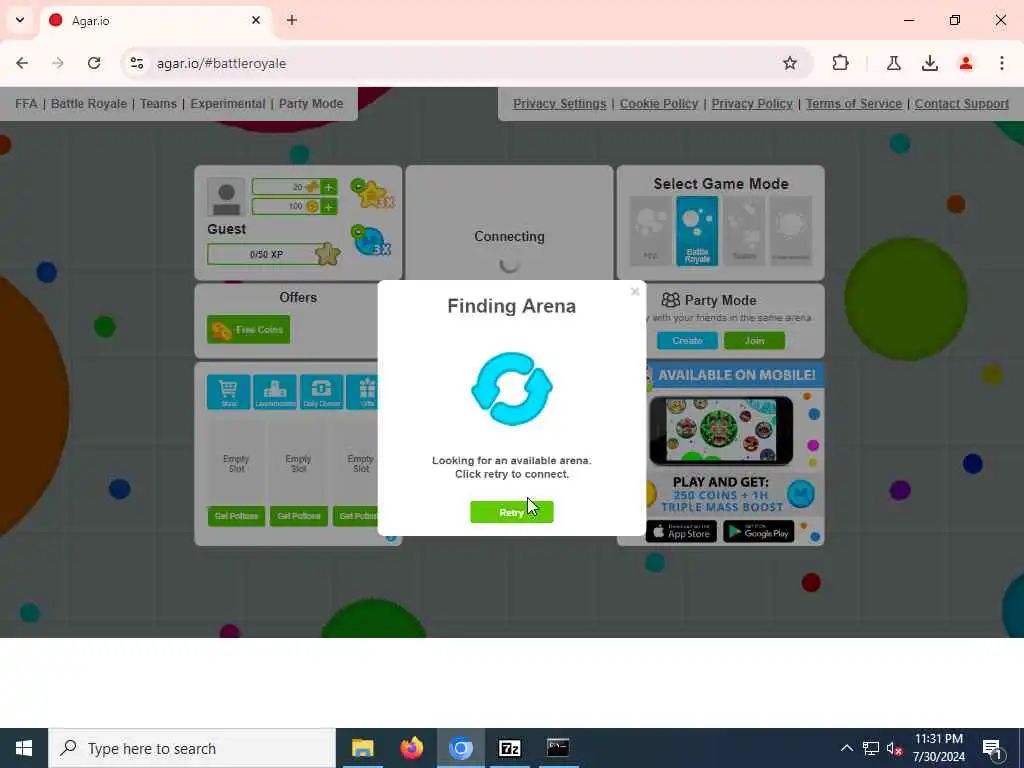
Task: Open the Shop cart icon
Action: (229, 392)
